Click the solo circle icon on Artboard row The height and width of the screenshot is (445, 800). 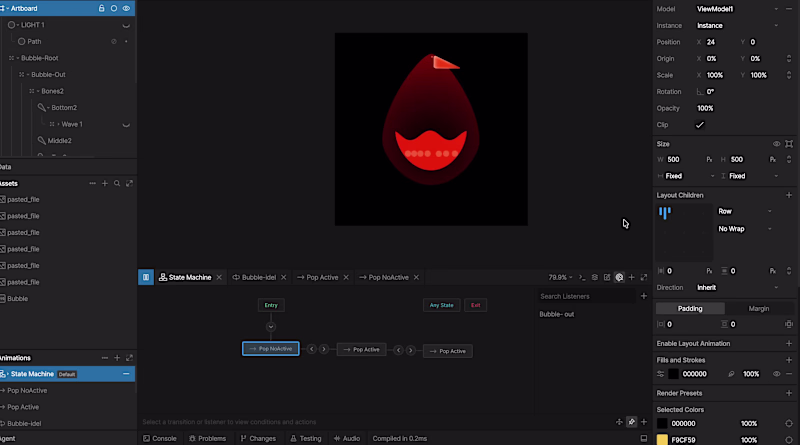pos(114,8)
